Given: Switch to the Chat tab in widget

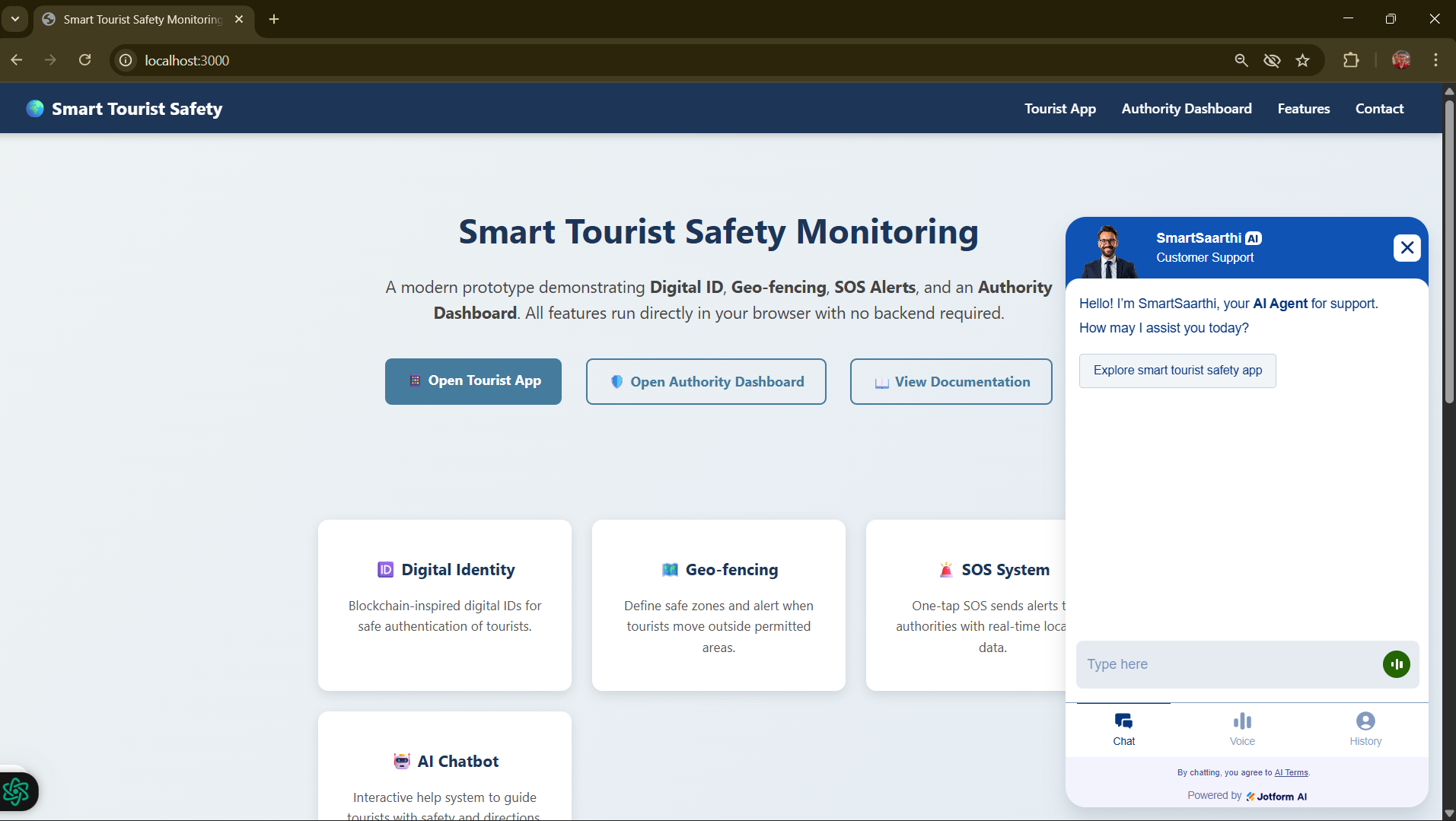Looking at the screenshot, I should tap(1123, 730).
